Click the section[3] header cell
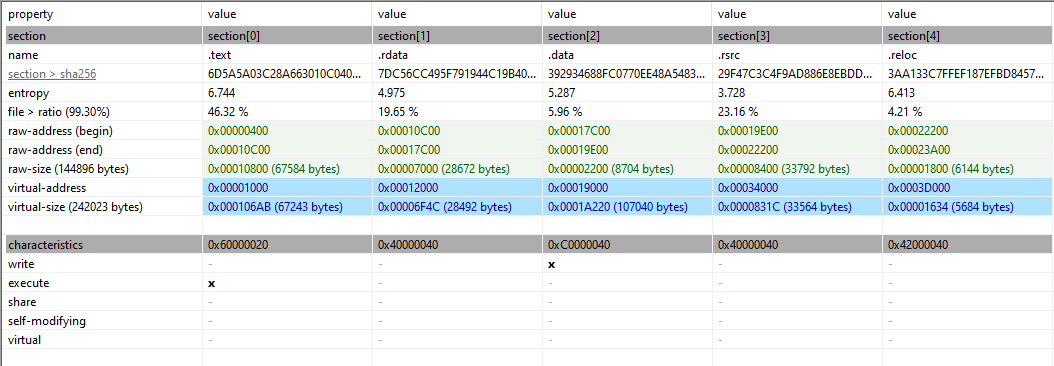 pyautogui.click(x=797, y=36)
